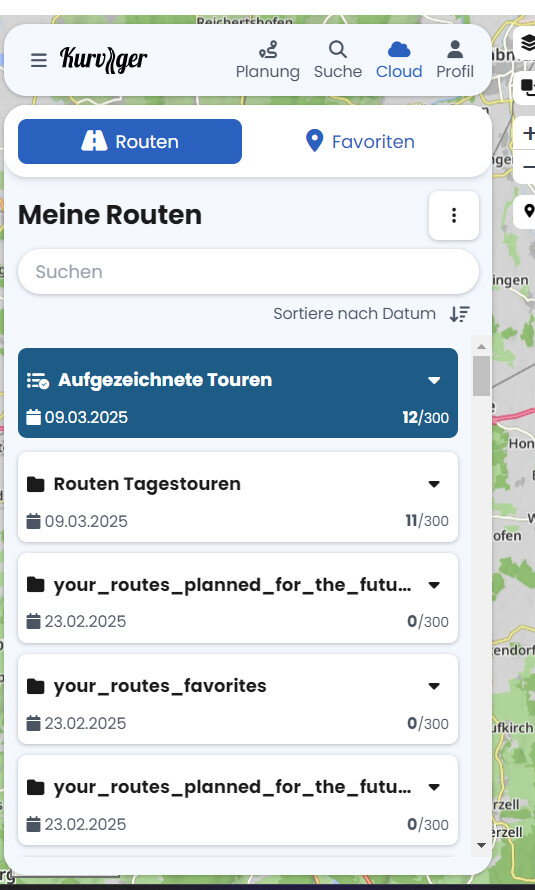Click the route list scrollbar thumb
Screen dimensions: 535x890
482,376
